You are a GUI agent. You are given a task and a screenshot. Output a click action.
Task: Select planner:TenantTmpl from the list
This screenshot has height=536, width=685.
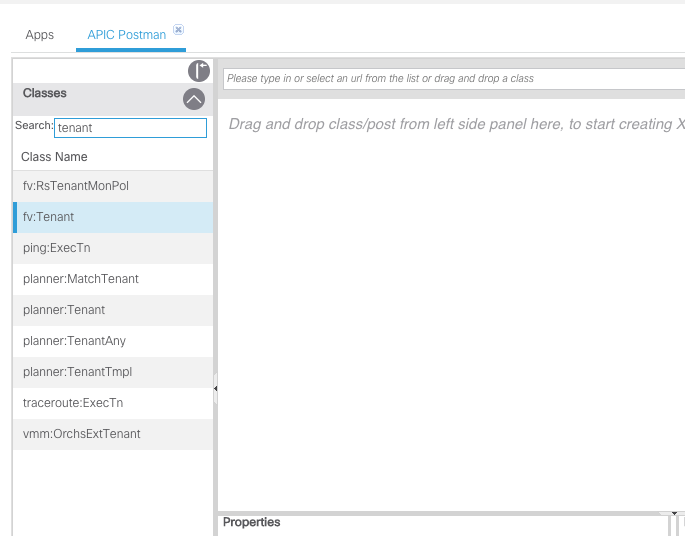click(77, 372)
